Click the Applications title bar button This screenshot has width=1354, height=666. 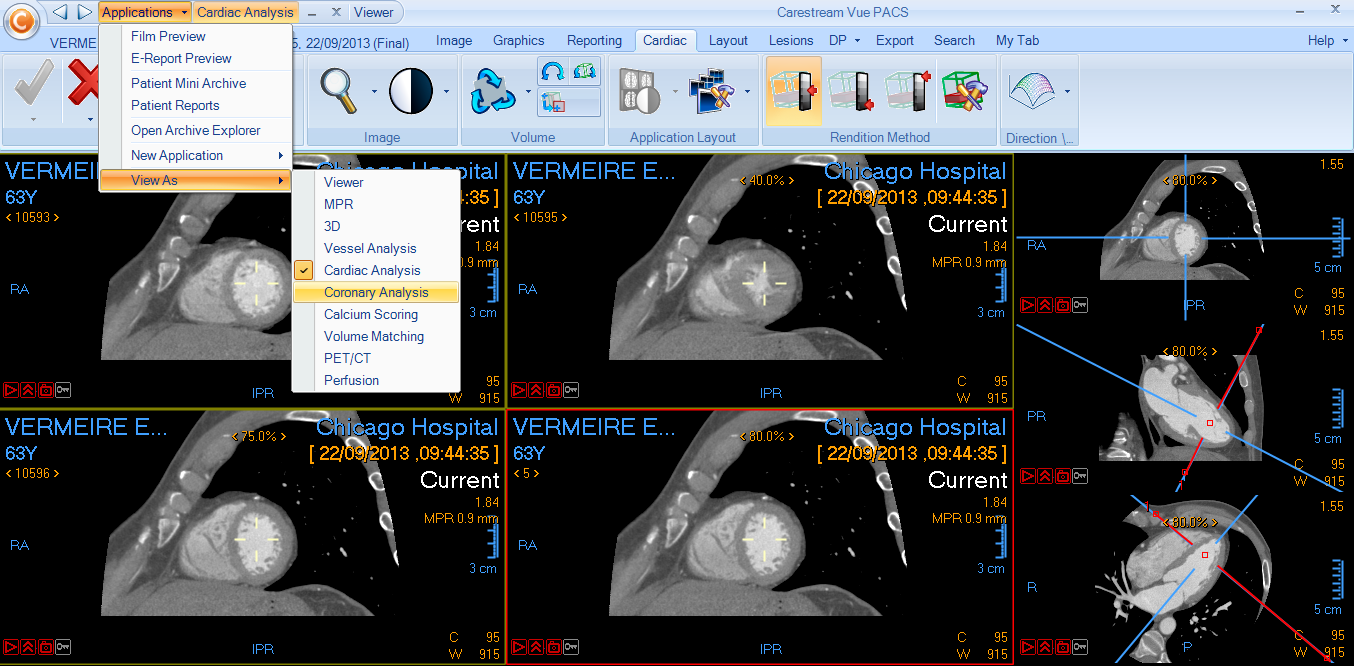click(x=145, y=12)
